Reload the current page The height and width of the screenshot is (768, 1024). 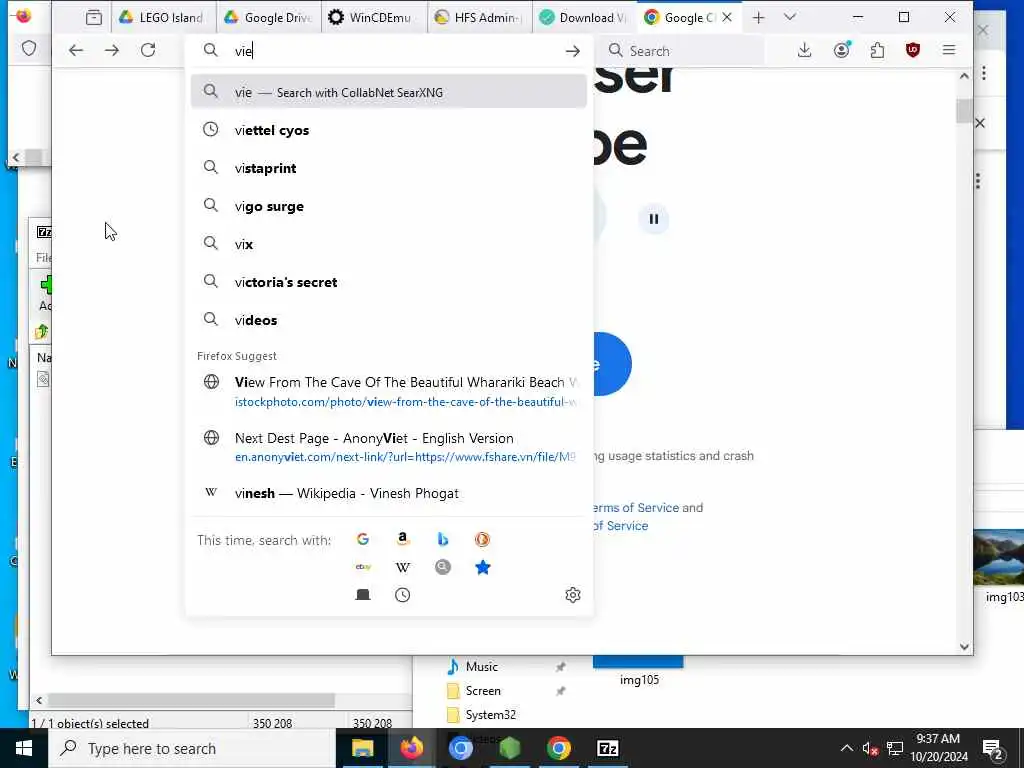148,50
